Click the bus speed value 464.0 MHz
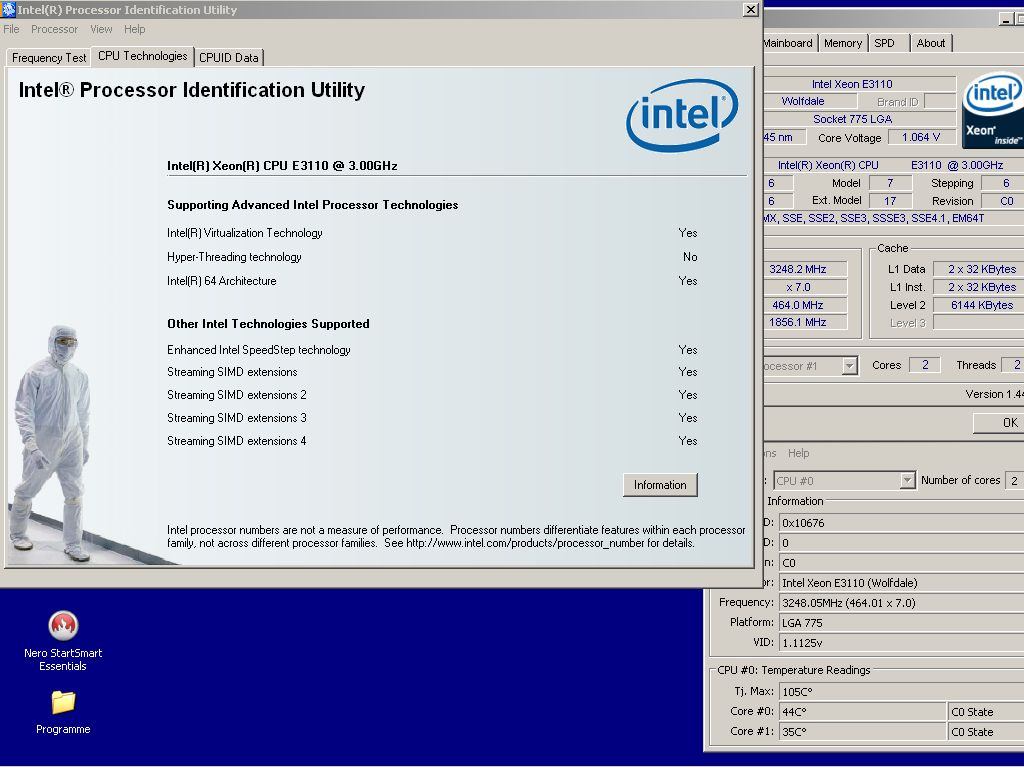 point(805,305)
